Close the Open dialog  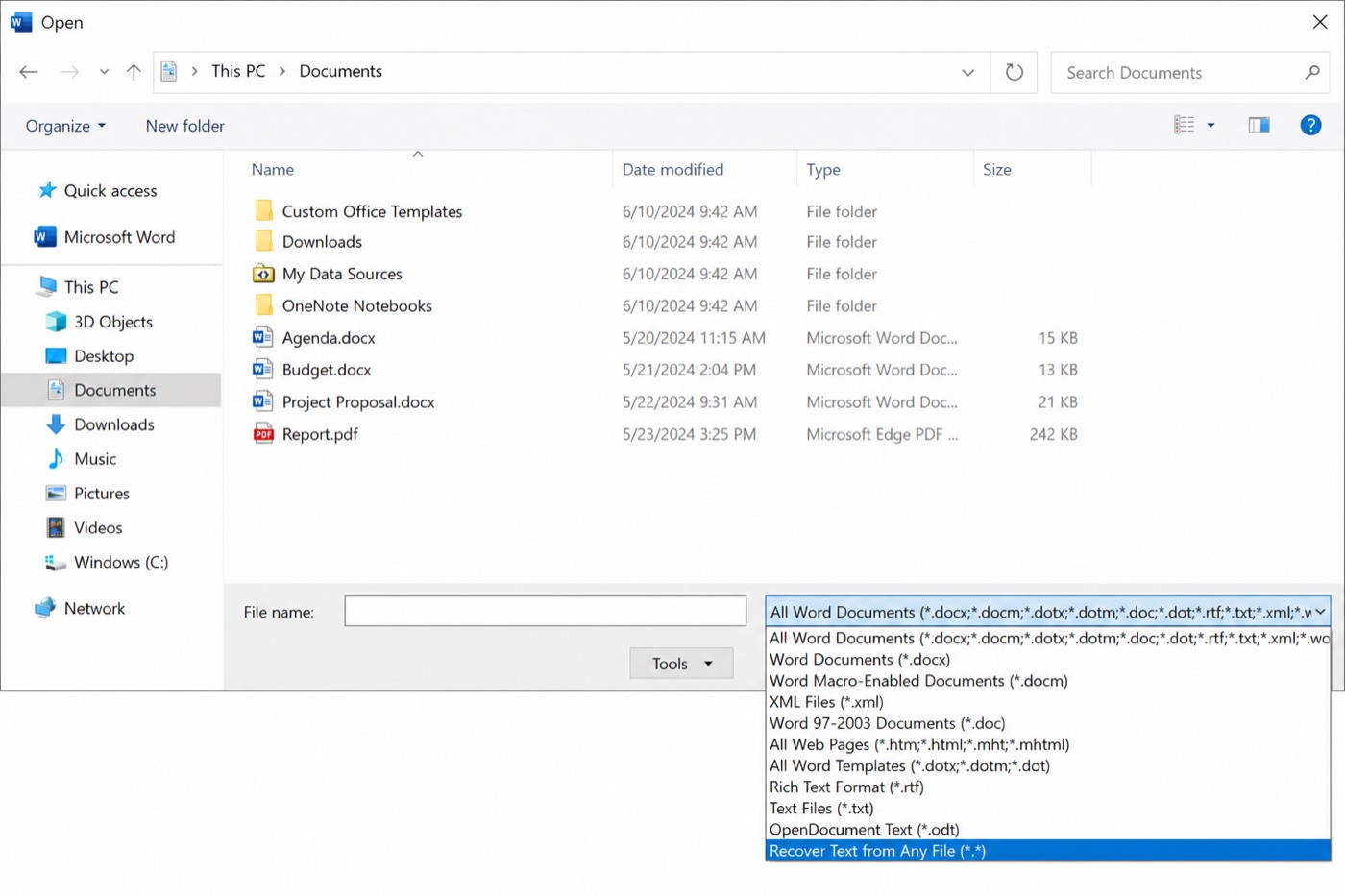(x=1320, y=22)
